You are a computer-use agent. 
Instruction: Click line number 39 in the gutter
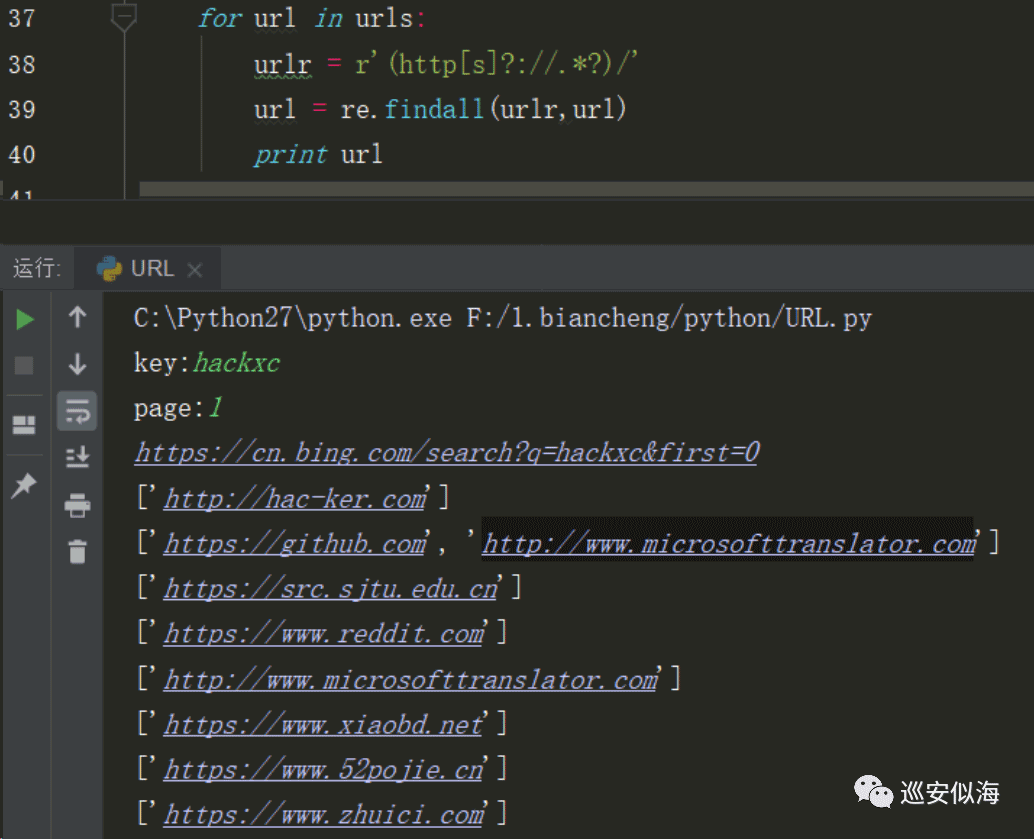coord(22,109)
